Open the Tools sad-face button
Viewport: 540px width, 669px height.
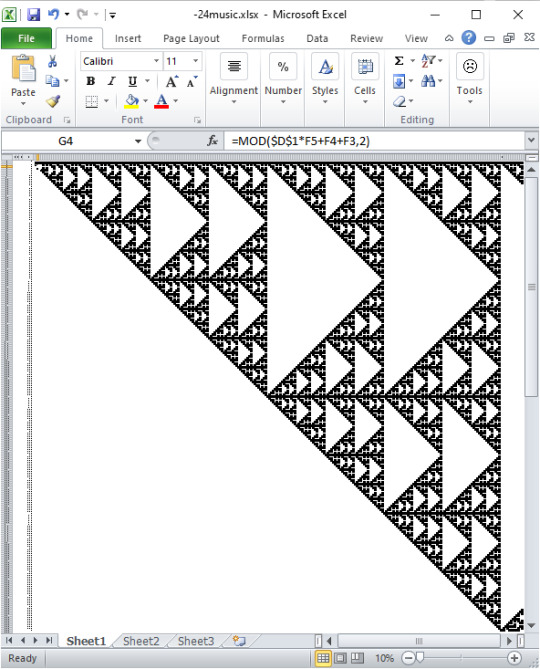(x=470, y=79)
